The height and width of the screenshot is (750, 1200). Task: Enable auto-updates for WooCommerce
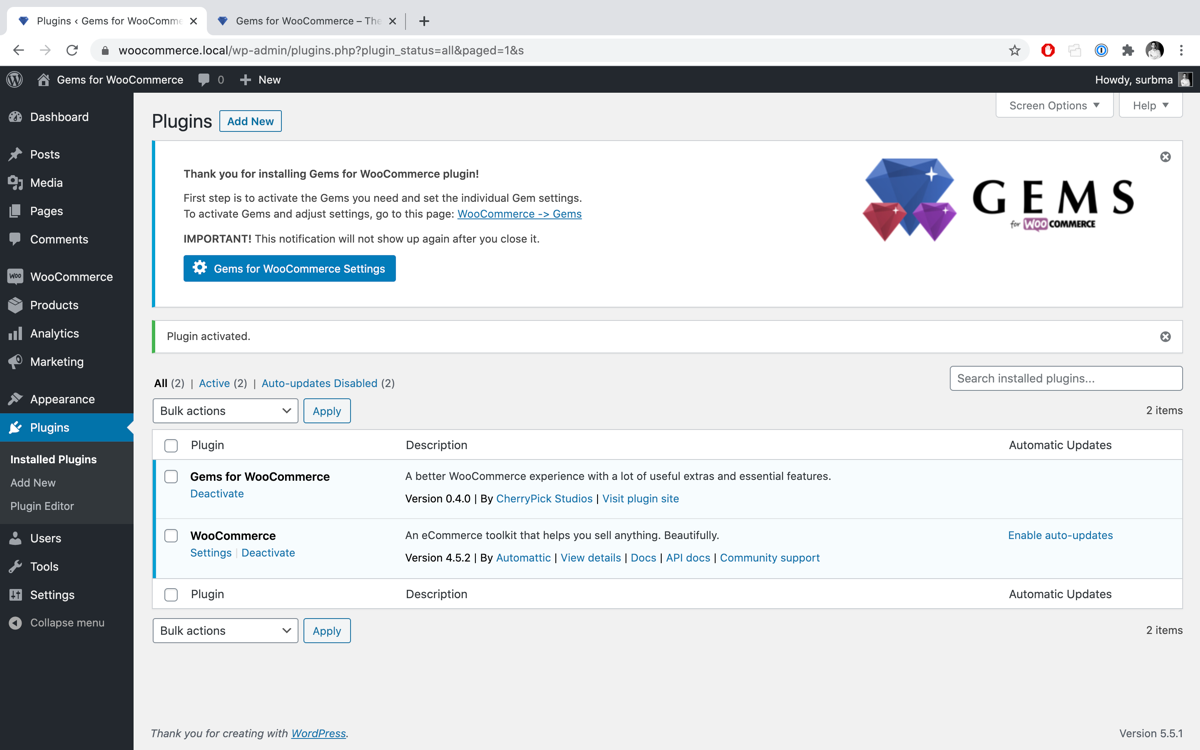click(x=1060, y=535)
